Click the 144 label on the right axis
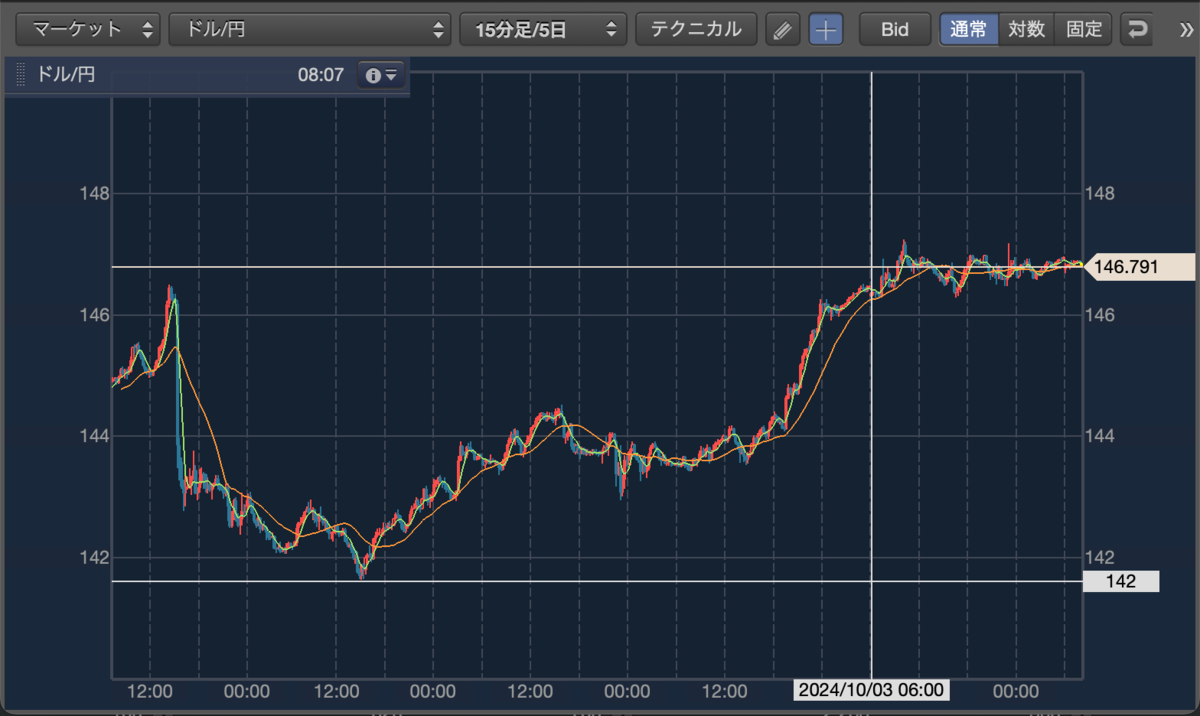Image resolution: width=1200 pixels, height=716 pixels. click(x=1099, y=436)
